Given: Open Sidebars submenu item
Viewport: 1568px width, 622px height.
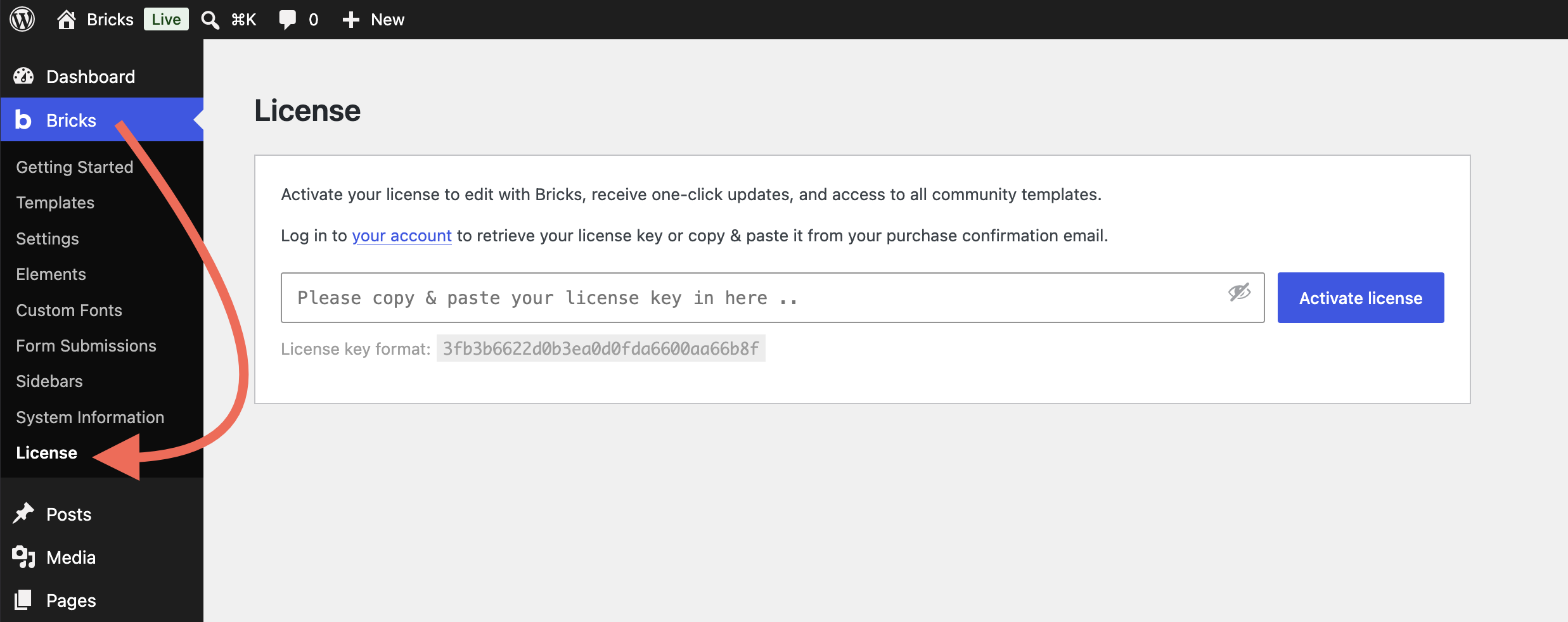Looking at the screenshot, I should (x=49, y=381).
